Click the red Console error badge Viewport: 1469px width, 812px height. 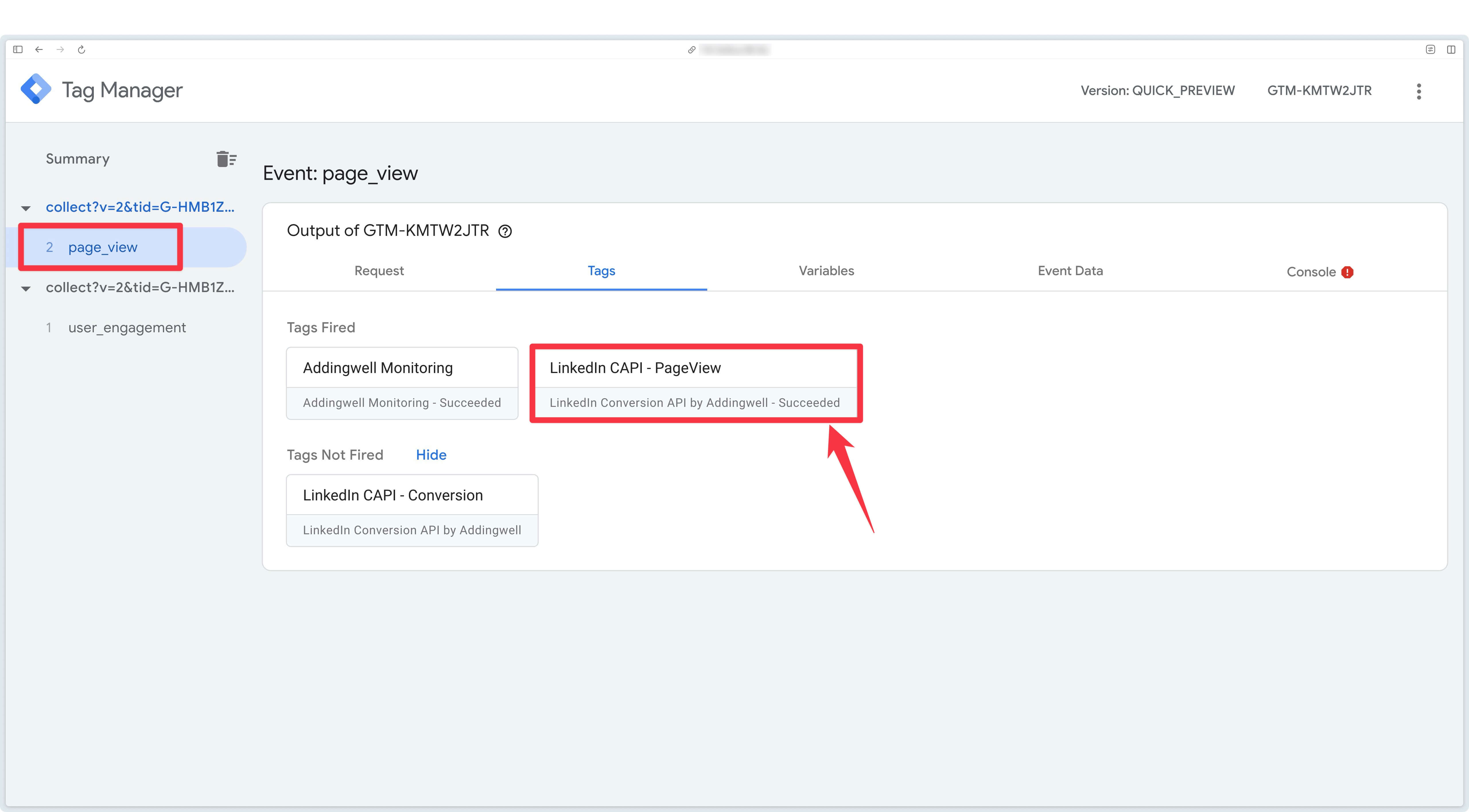(x=1348, y=272)
